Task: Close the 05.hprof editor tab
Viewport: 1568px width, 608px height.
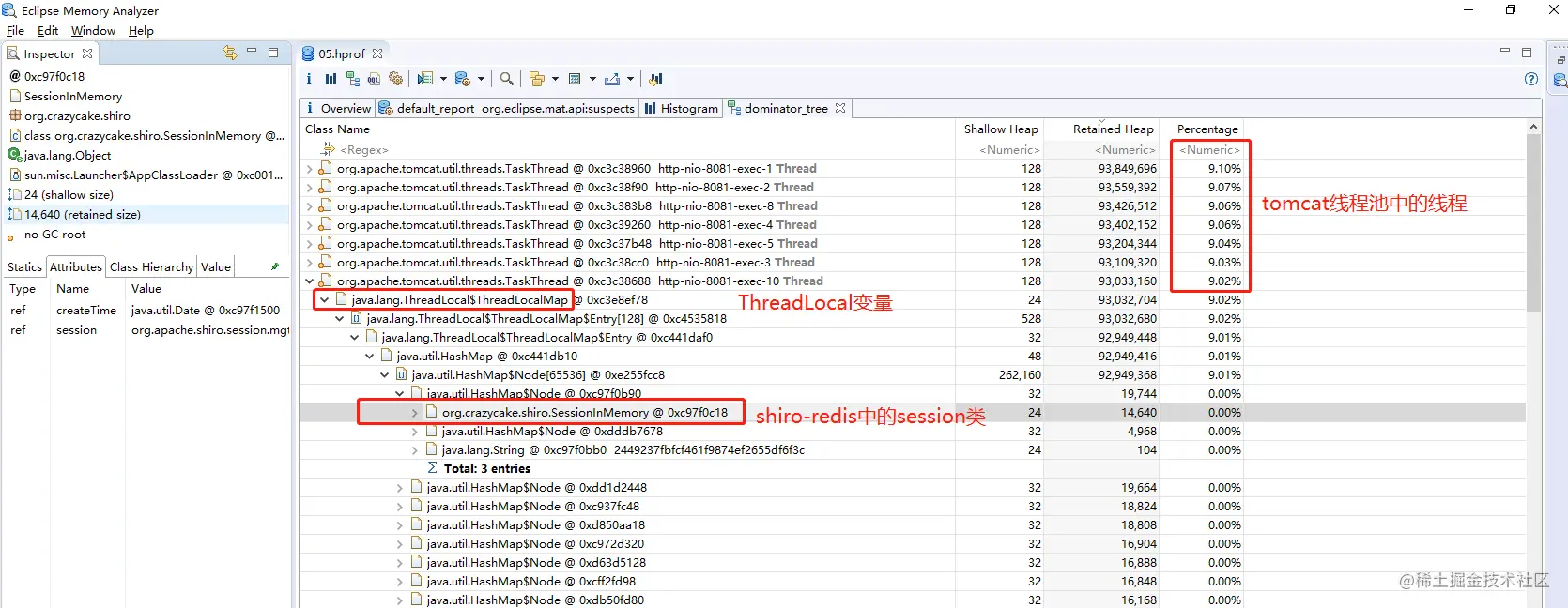Action: coord(377,53)
